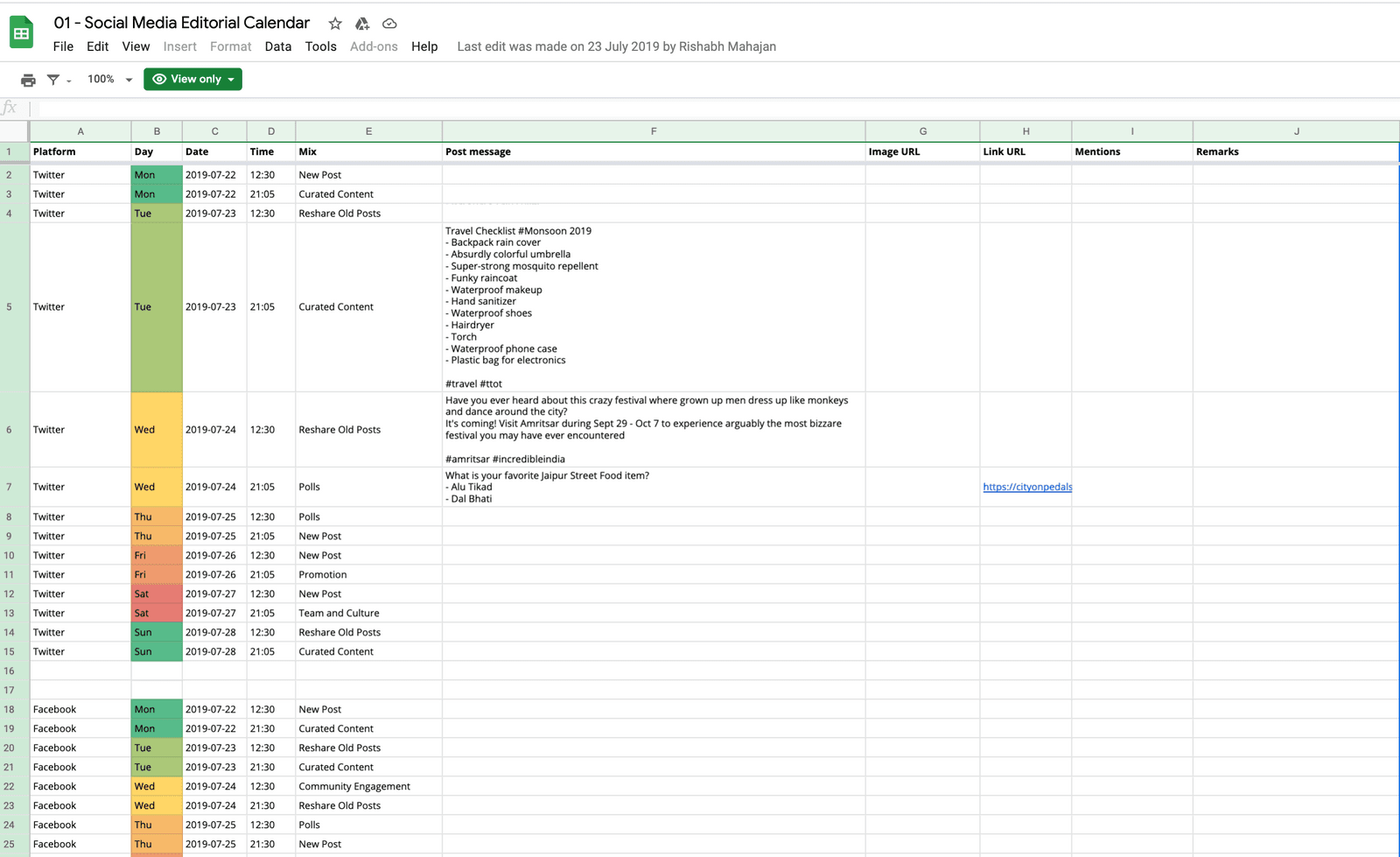Open the 100% zoom level dropdown
The height and width of the screenshot is (857, 1400).
click(109, 79)
